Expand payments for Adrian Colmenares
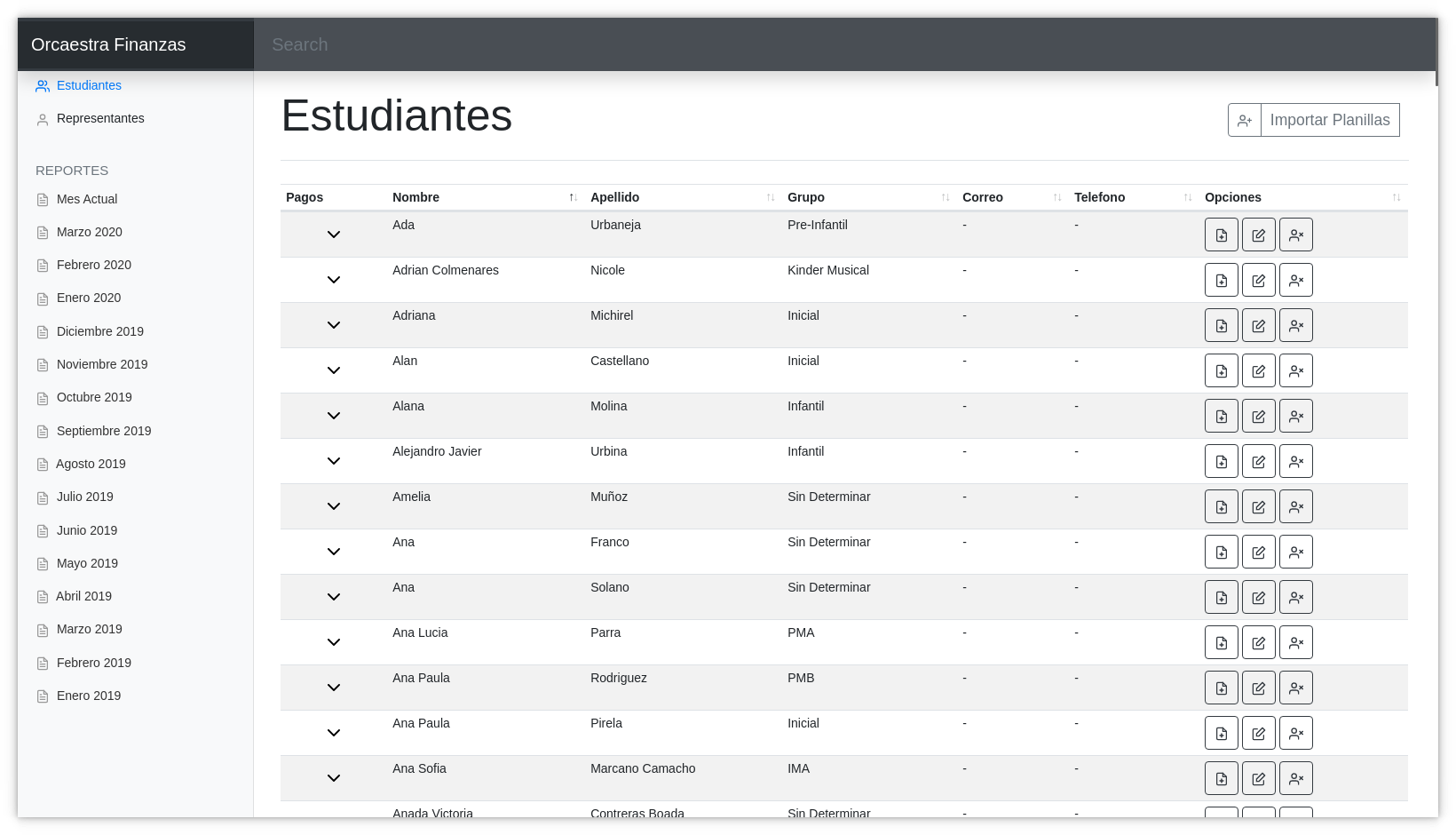Screen dimensions: 1456x835 coord(334,280)
